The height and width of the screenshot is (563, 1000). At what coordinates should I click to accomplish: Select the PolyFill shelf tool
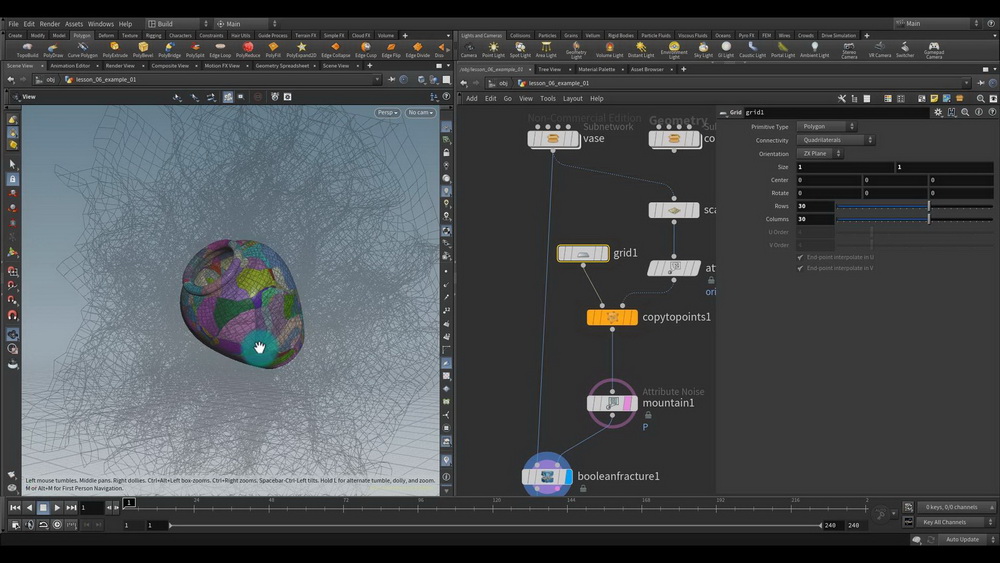[x=273, y=50]
